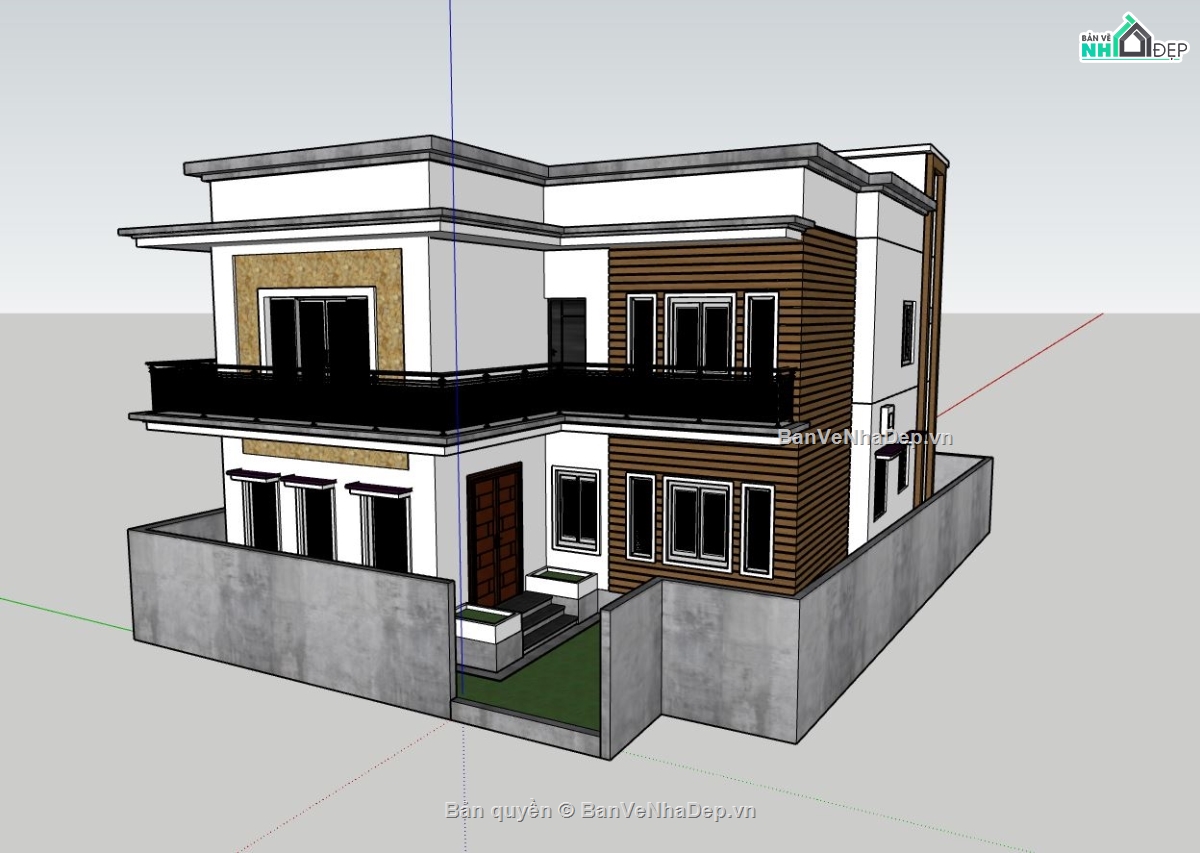Screen dimensions: 1200x853
Task: Pick the red axis line
Action: [x=1030, y=360]
